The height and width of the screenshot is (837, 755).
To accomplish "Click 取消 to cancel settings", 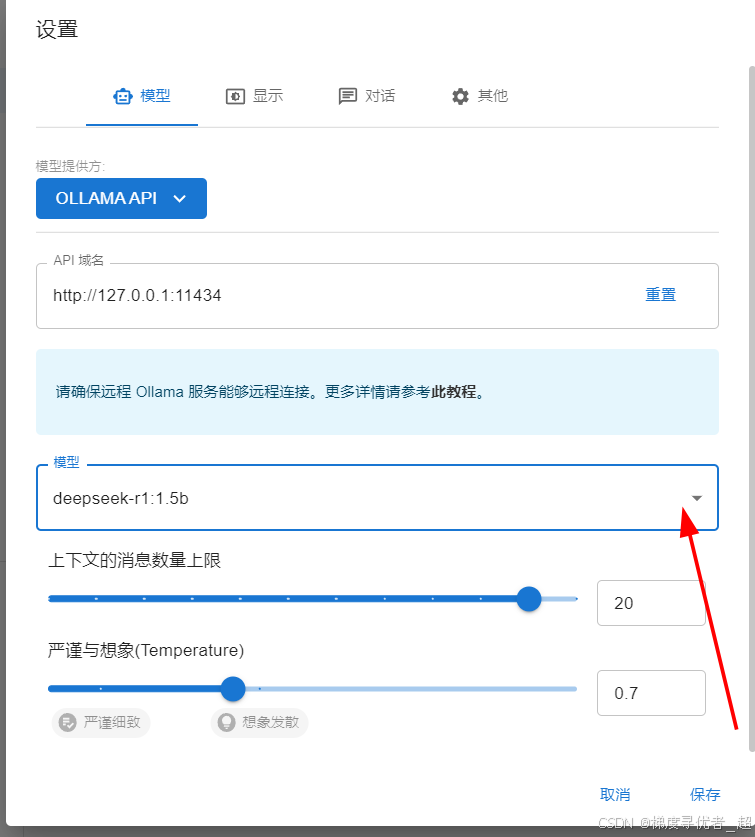I will (x=615, y=795).
